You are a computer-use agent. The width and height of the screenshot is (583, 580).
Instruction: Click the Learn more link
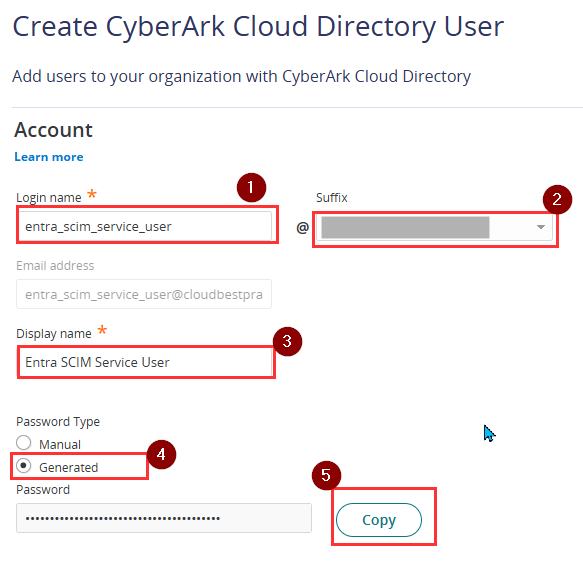pos(49,157)
